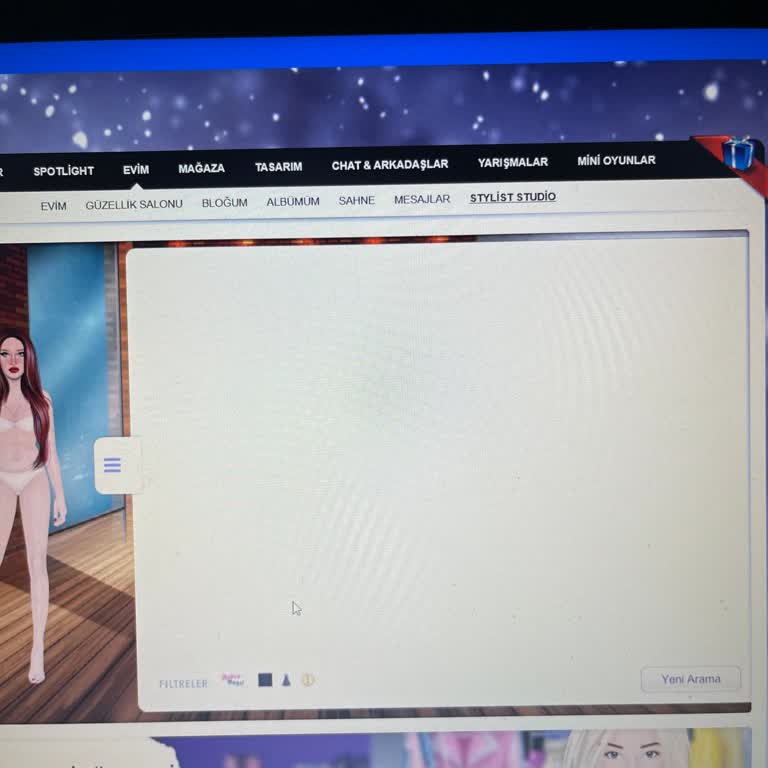Select the dress category filter icon
The height and width of the screenshot is (768, 768).
point(286,680)
